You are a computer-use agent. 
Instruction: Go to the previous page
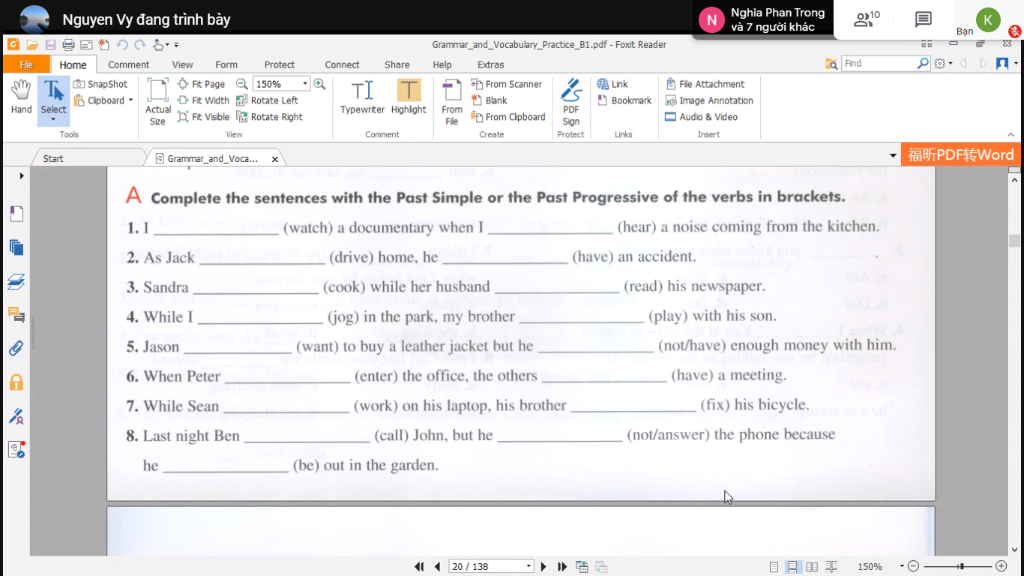(437, 567)
